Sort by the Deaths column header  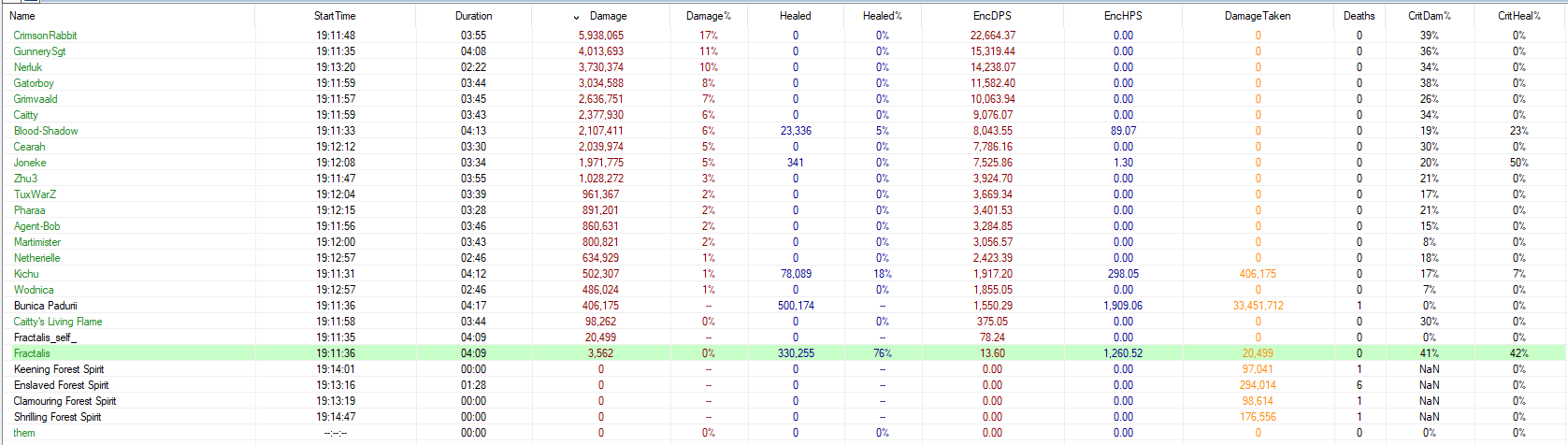pyautogui.click(x=1359, y=16)
